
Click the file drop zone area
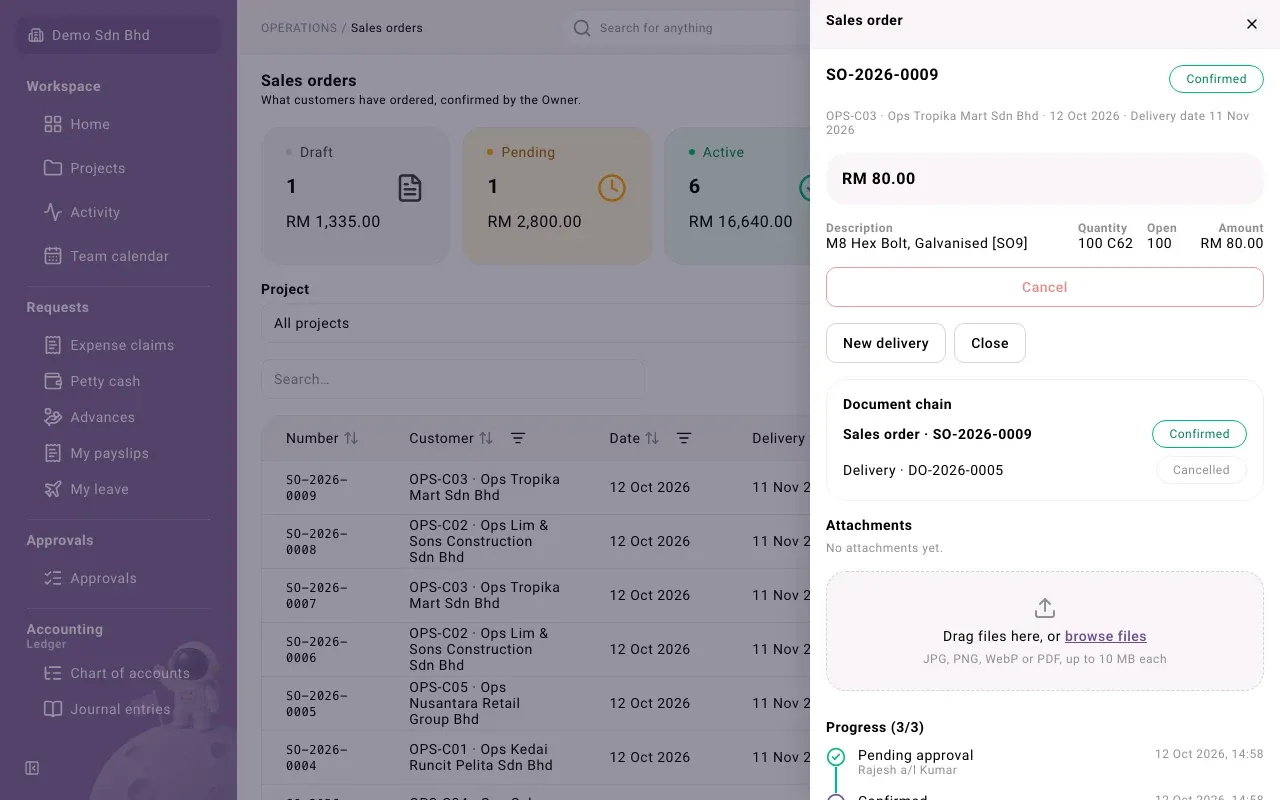(x=1044, y=631)
